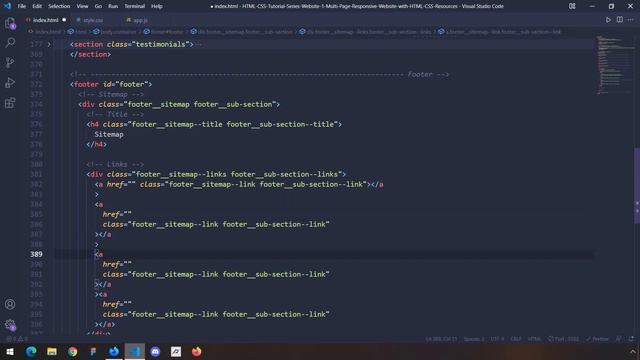Click the vertical scrollbar slider
The height and width of the screenshot is (360, 640).
click(637, 186)
